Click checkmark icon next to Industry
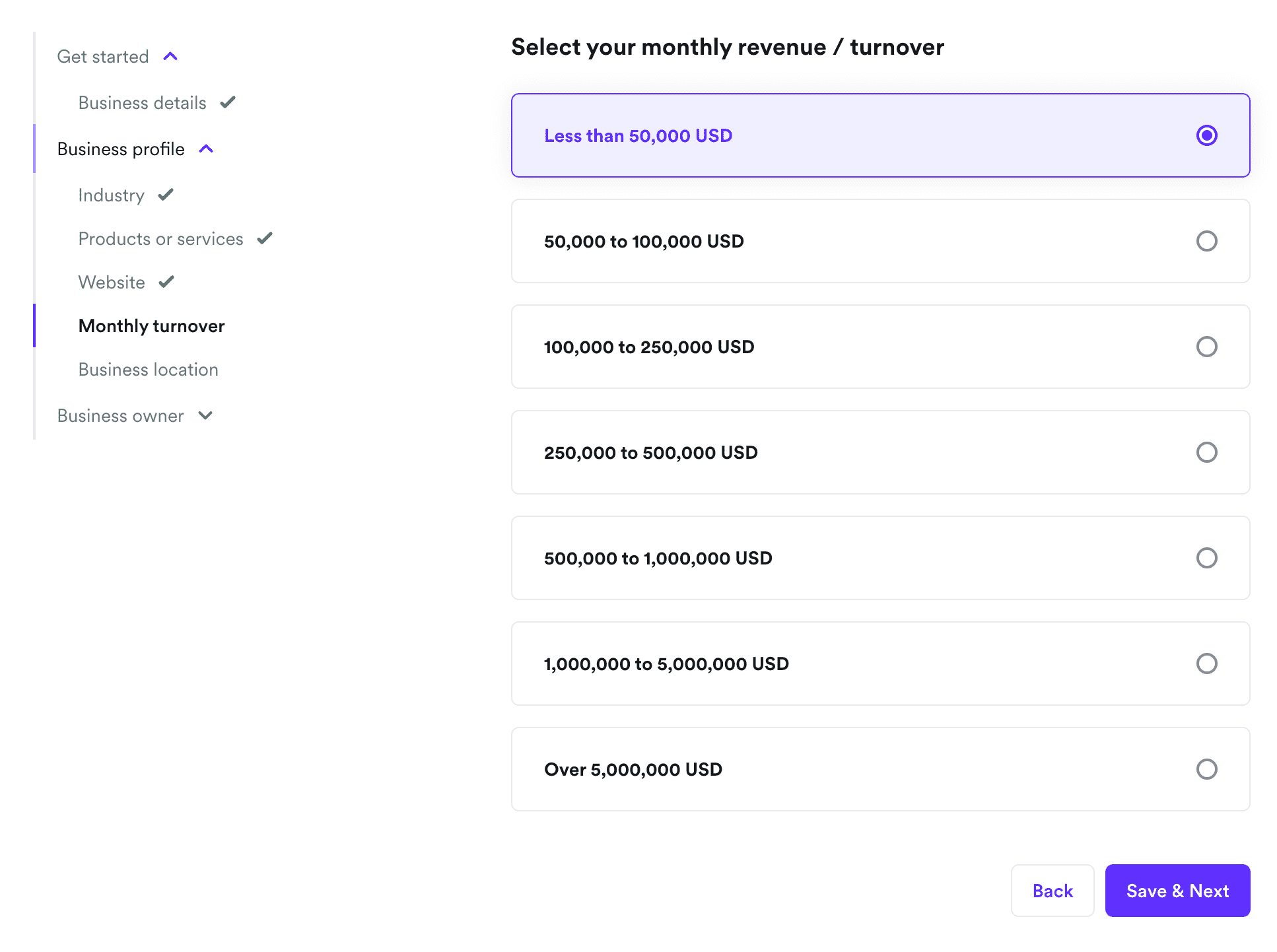Viewport: 1277px width, 952px height. (166, 195)
